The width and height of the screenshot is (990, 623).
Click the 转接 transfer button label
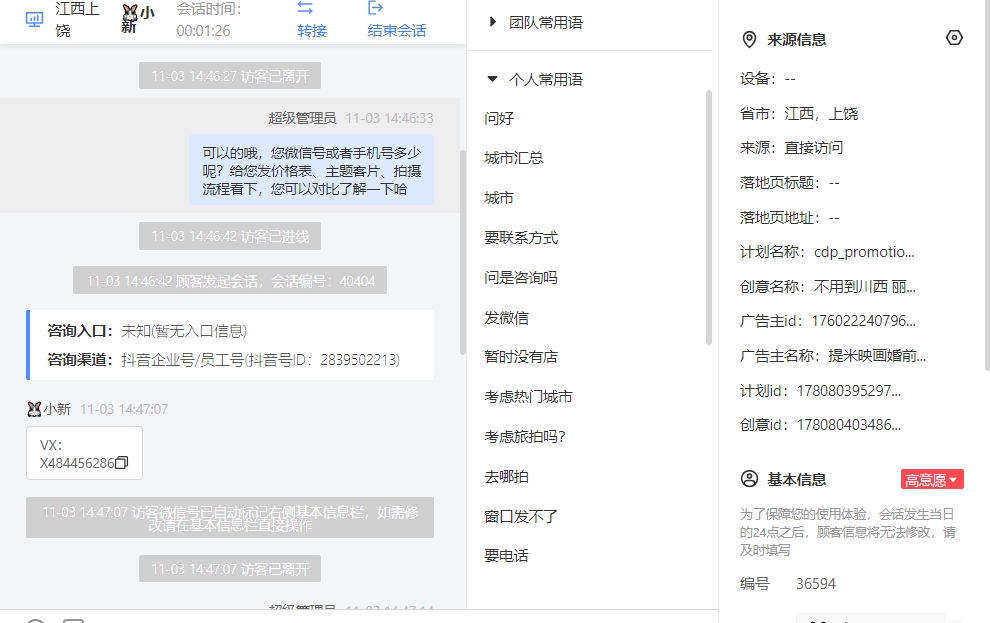click(x=312, y=30)
